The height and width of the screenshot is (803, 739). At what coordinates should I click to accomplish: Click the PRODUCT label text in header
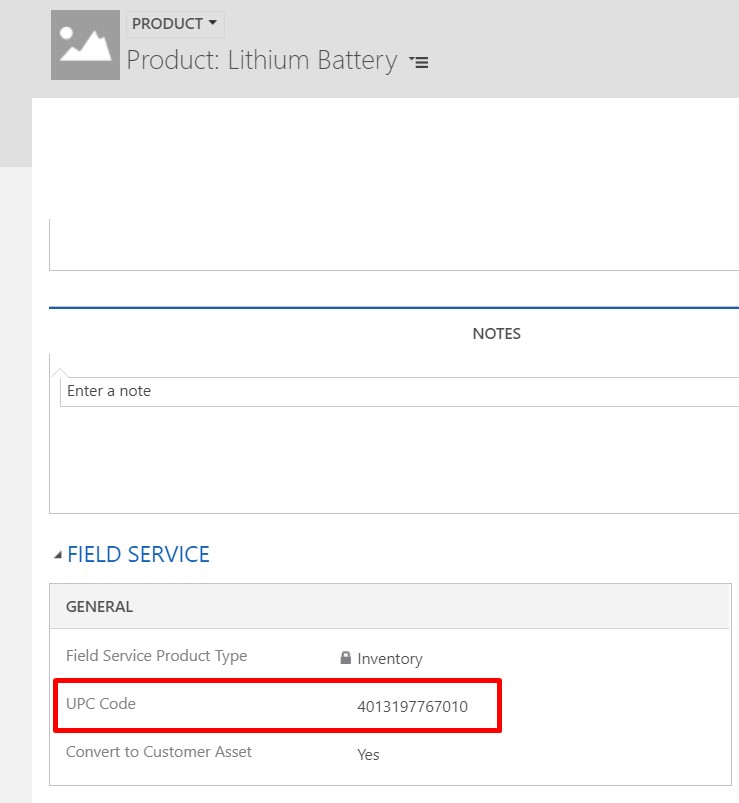167,24
